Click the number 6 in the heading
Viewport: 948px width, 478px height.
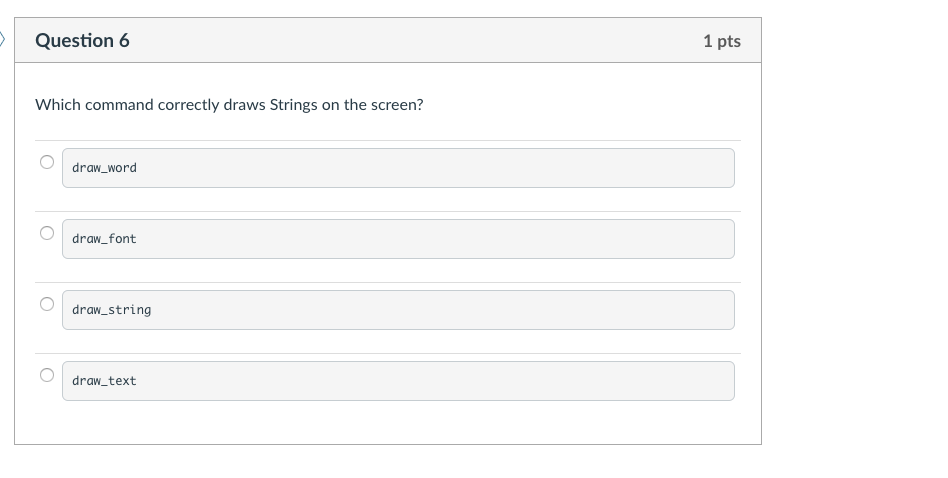click(x=124, y=41)
